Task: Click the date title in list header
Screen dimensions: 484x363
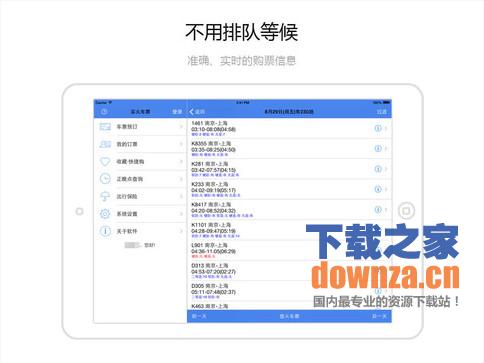Action: pyautogui.click(x=289, y=112)
